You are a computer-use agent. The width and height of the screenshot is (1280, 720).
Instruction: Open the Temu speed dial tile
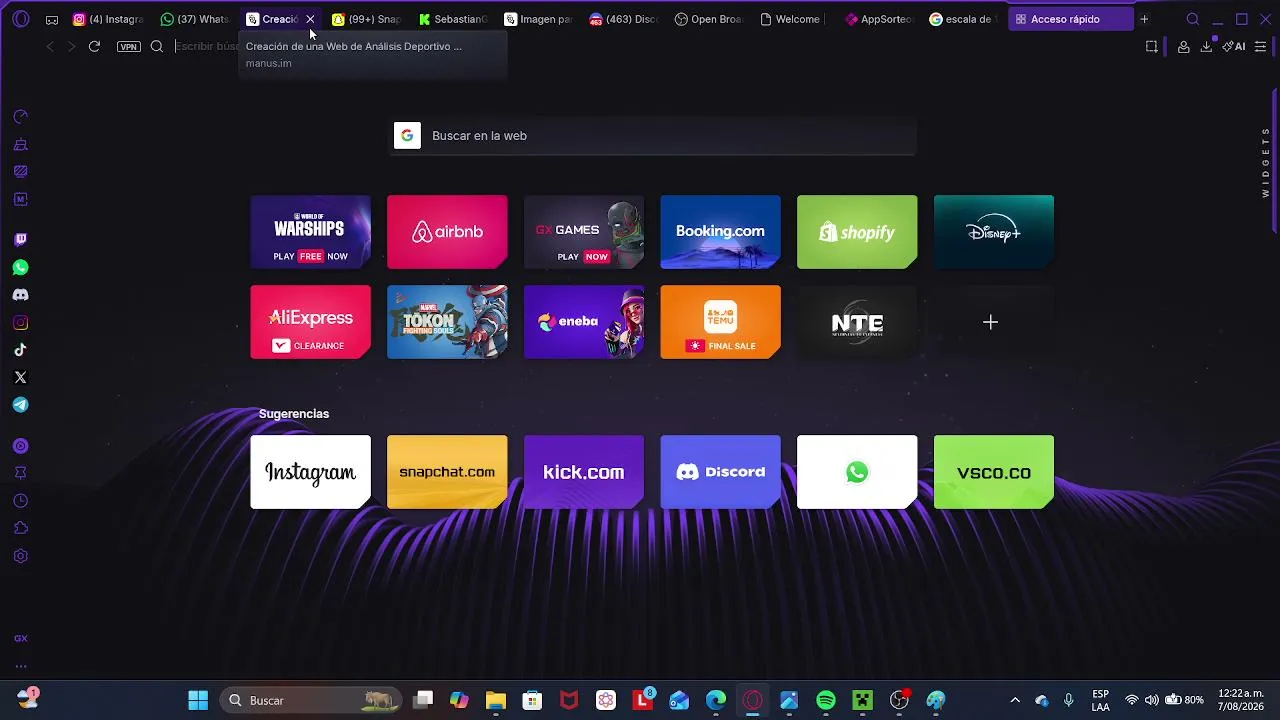(720, 322)
